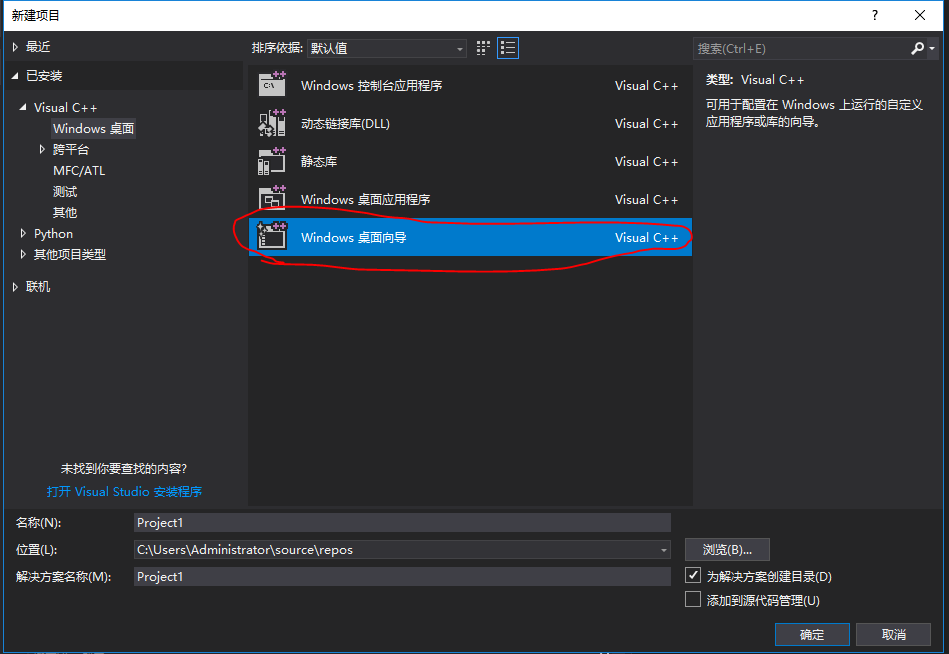This screenshot has height=654, width=949.
Task: Open the 位置 path dropdown arrow
Action: click(662, 549)
